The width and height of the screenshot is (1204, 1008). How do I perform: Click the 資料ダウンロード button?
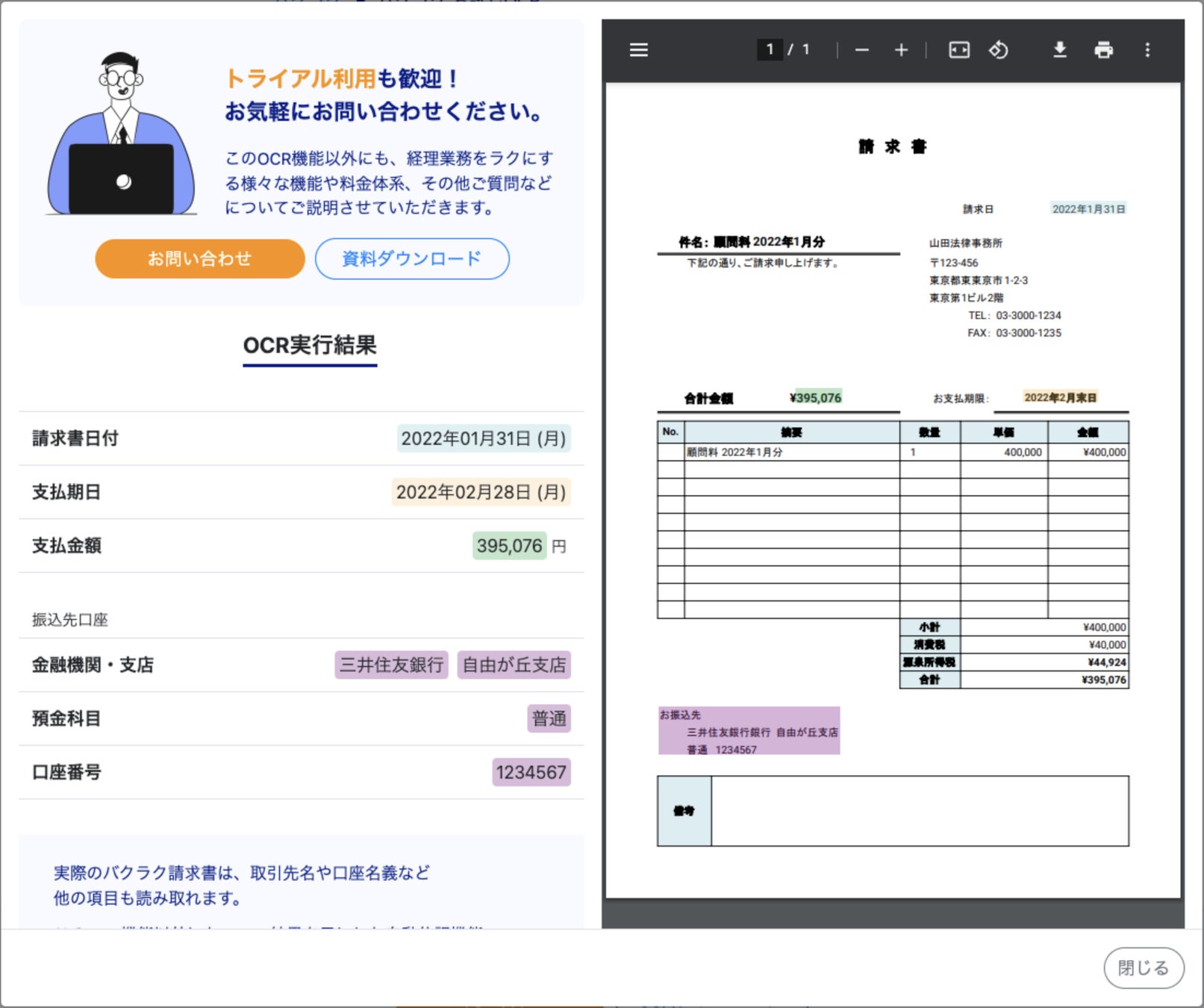pyautogui.click(x=412, y=259)
